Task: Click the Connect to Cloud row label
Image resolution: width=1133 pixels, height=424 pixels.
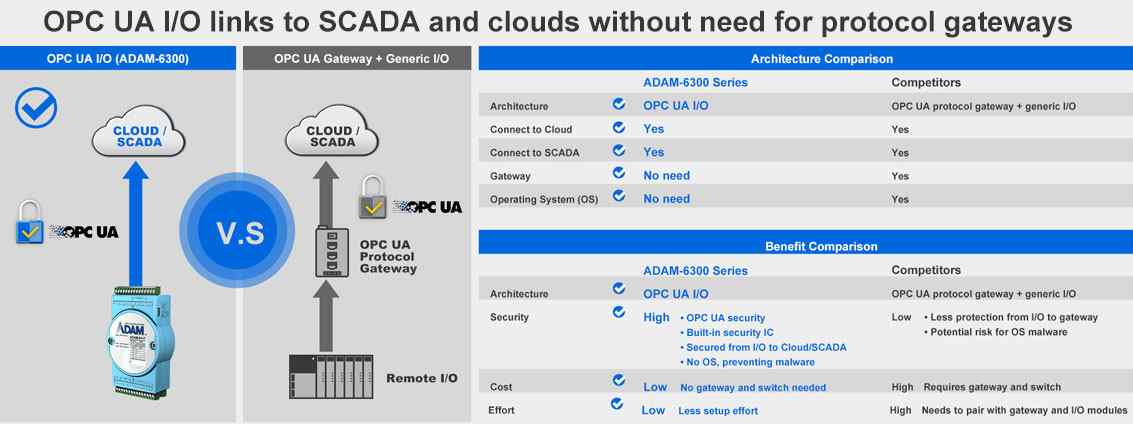Action: (x=531, y=129)
